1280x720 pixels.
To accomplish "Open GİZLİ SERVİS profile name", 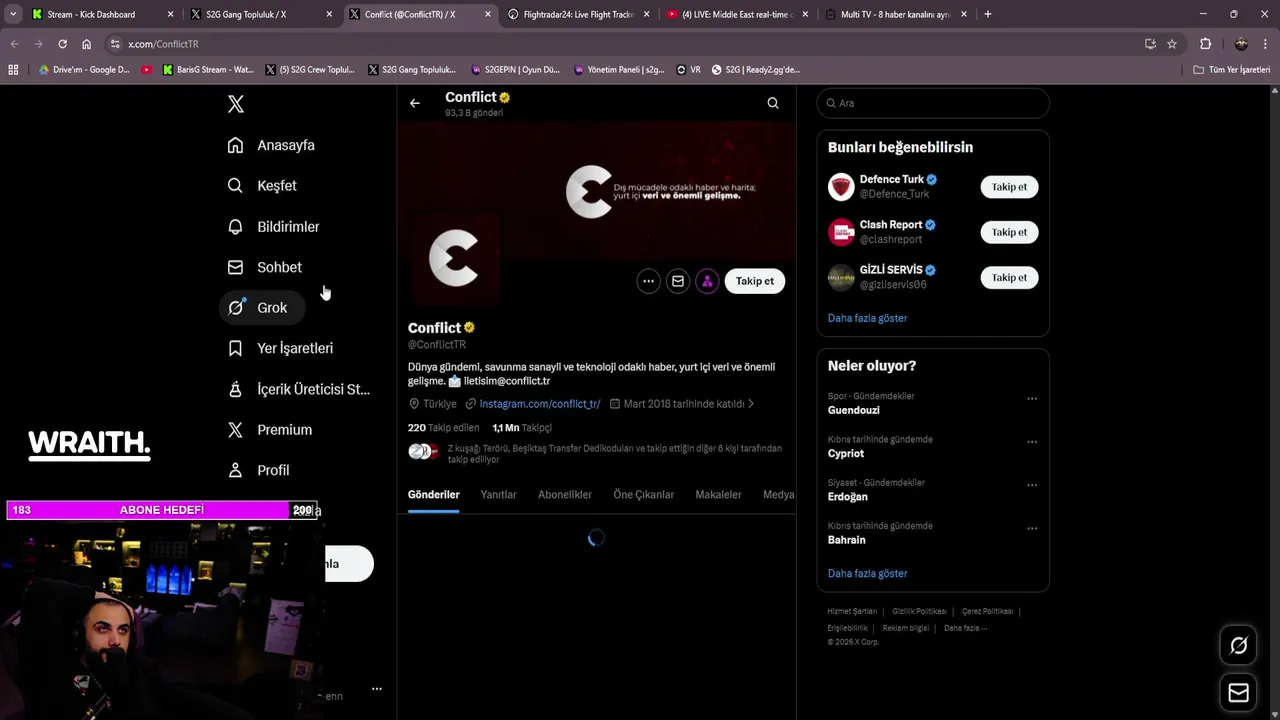I will pos(891,270).
